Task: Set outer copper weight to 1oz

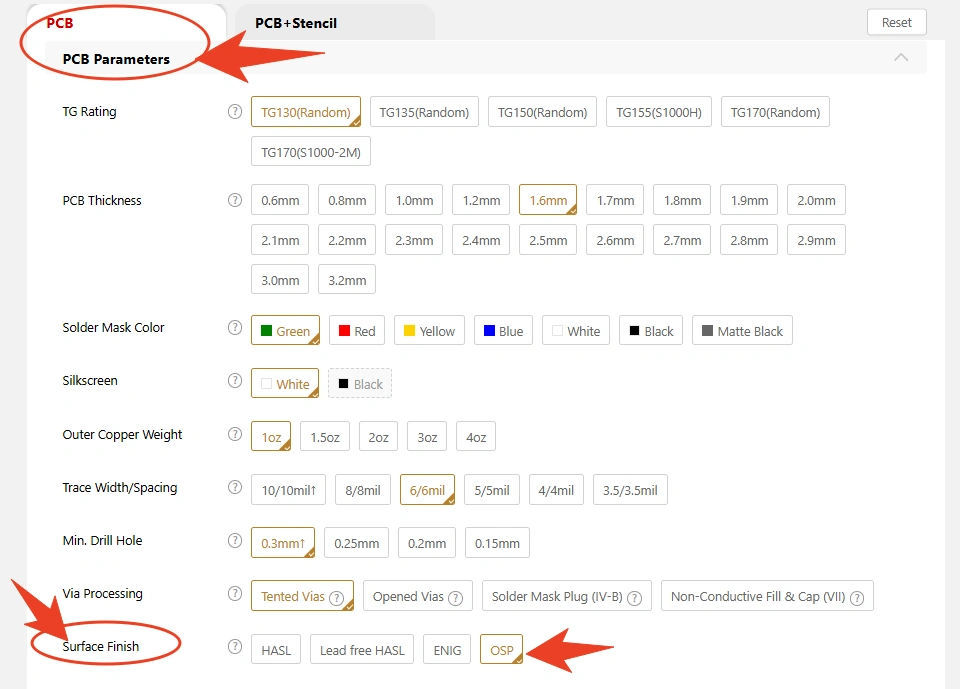Action: 271,437
